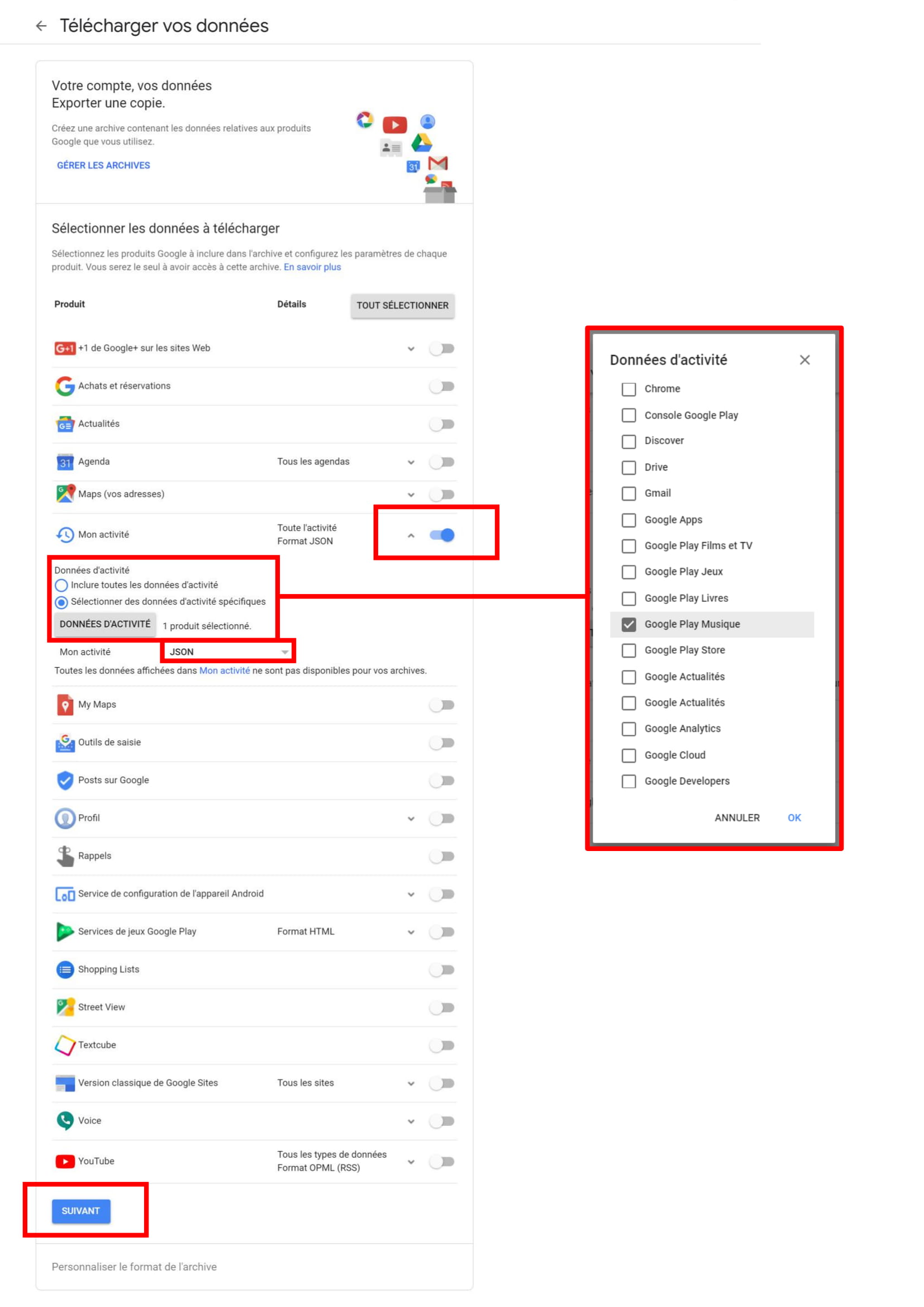The width and height of the screenshot is (924, 1307).
Task: Check Google Developers checkbox
Action: pyautogui.click(x=628, y=782)
